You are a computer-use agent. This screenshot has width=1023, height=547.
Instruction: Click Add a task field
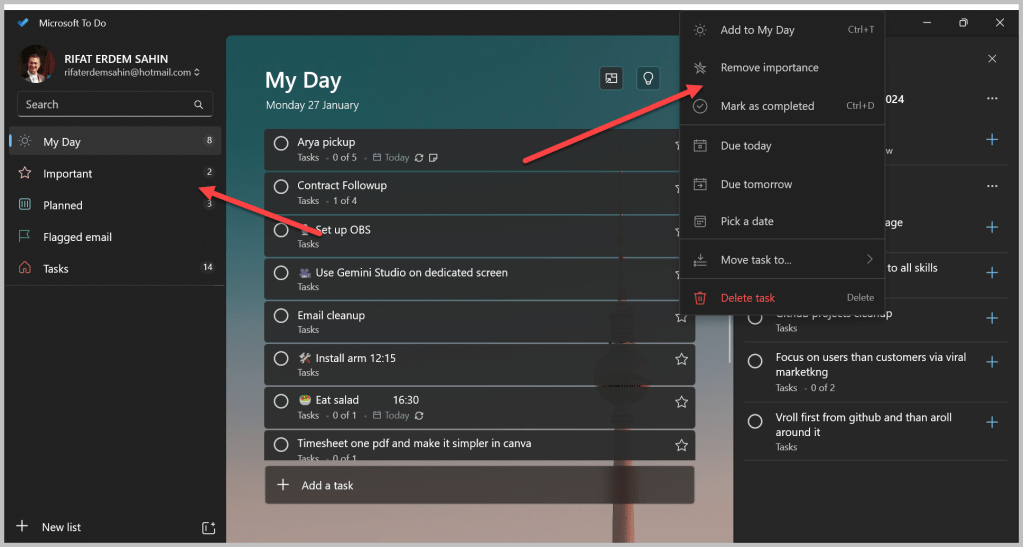(480, 485)
